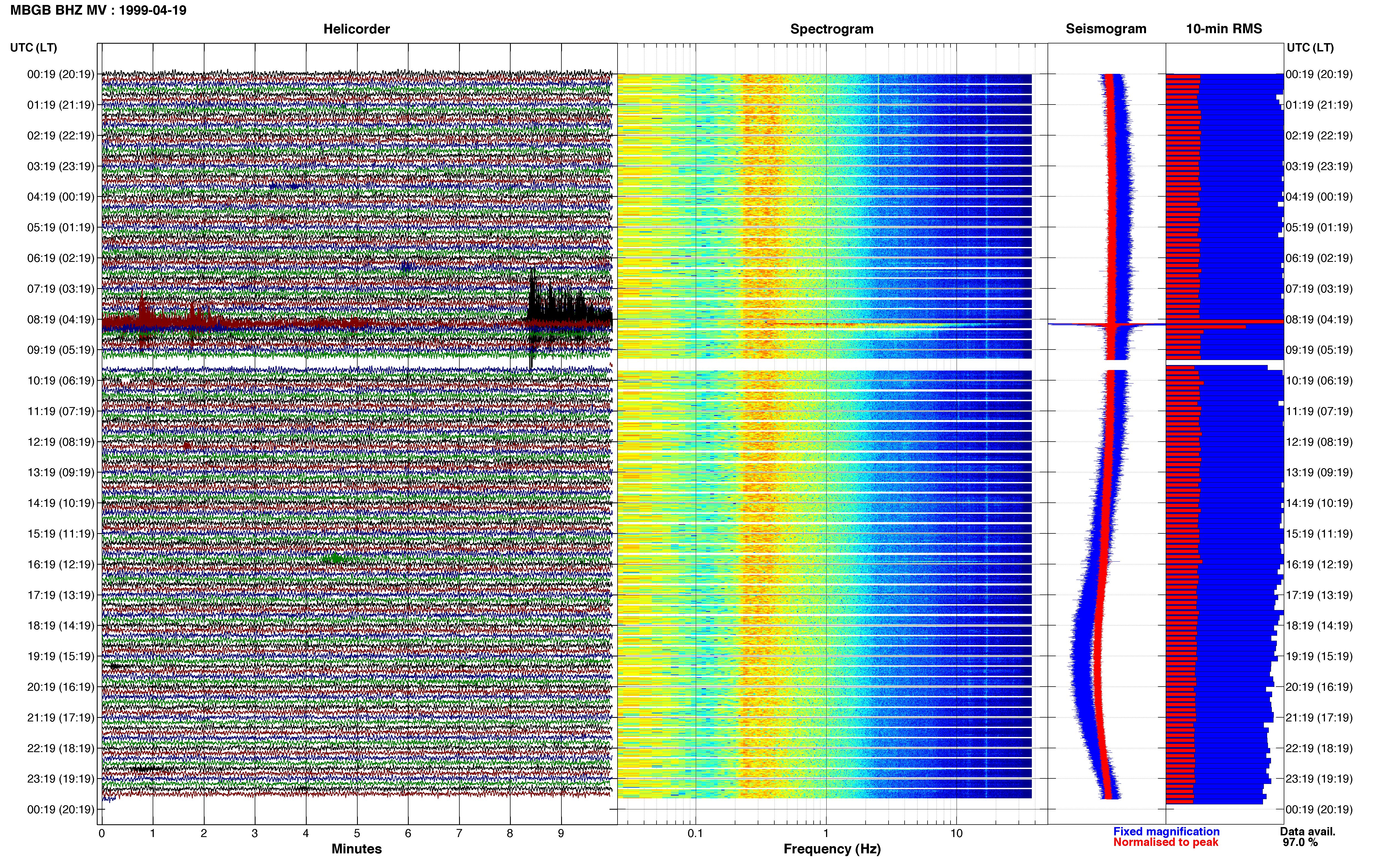Click helicorder time label '07:19 (03:19)'
The width and height of the screenshot is (1388, 868).
pos(60,288)
